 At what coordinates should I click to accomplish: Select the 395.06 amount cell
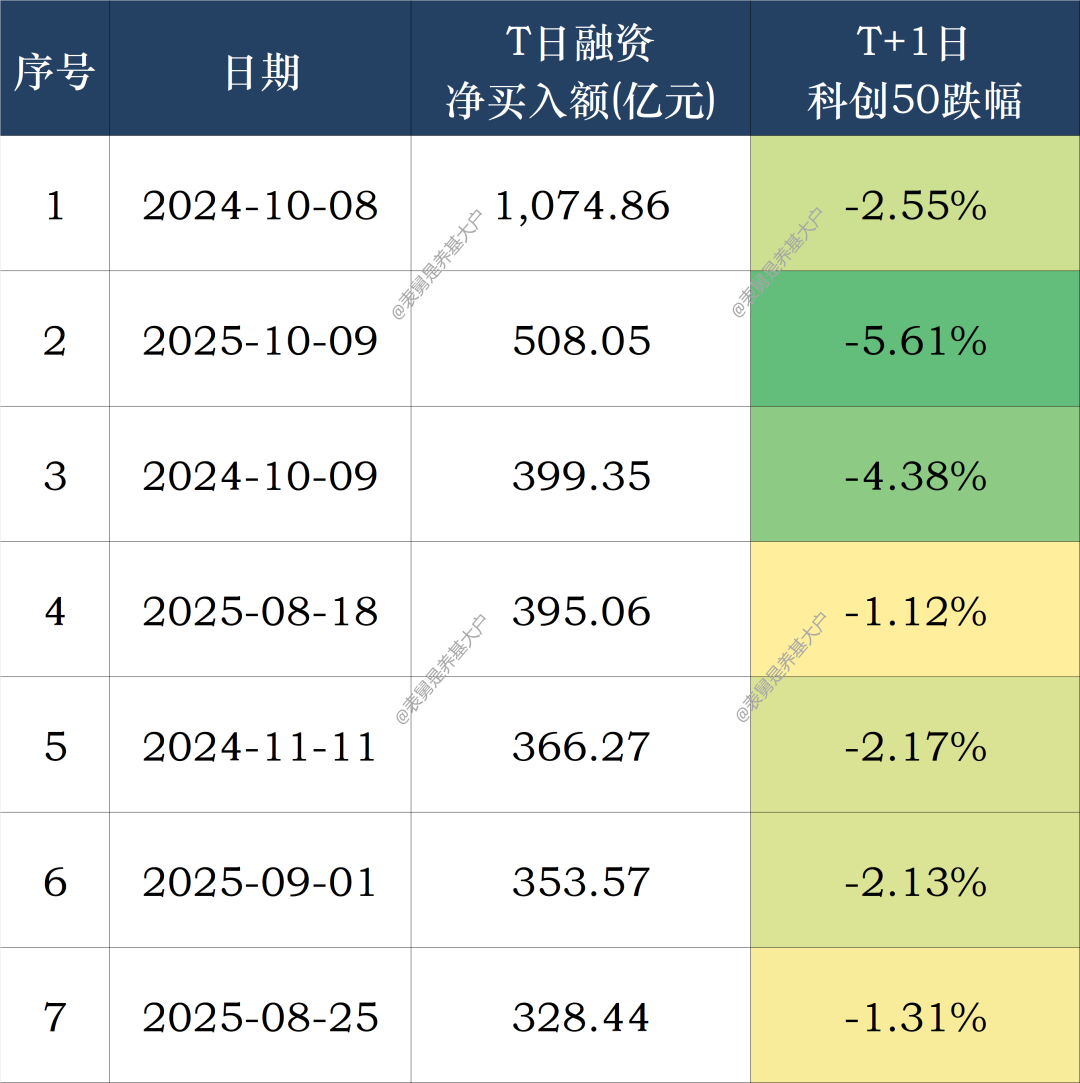pos(581,612)
